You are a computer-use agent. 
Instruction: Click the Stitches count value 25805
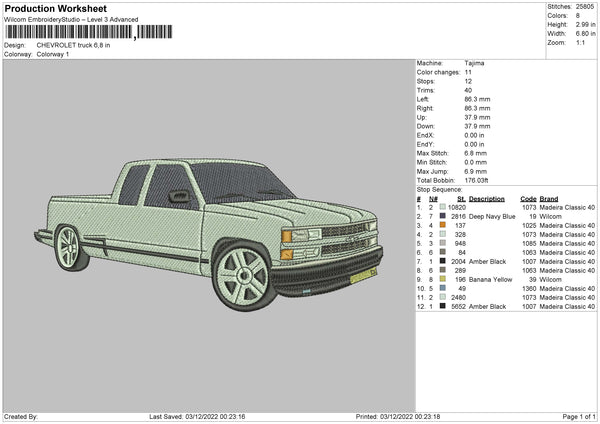[585, 6]
